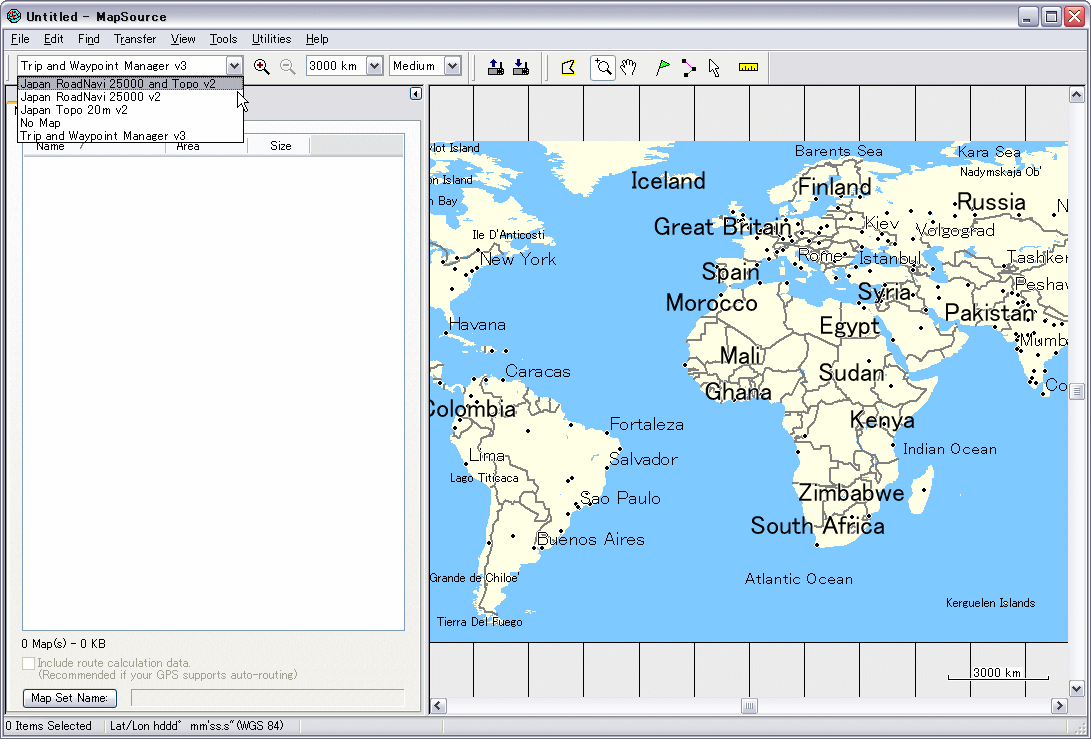The image size is (1091, 739).
Task: Open the Edit menu
Action: (54, 39)
